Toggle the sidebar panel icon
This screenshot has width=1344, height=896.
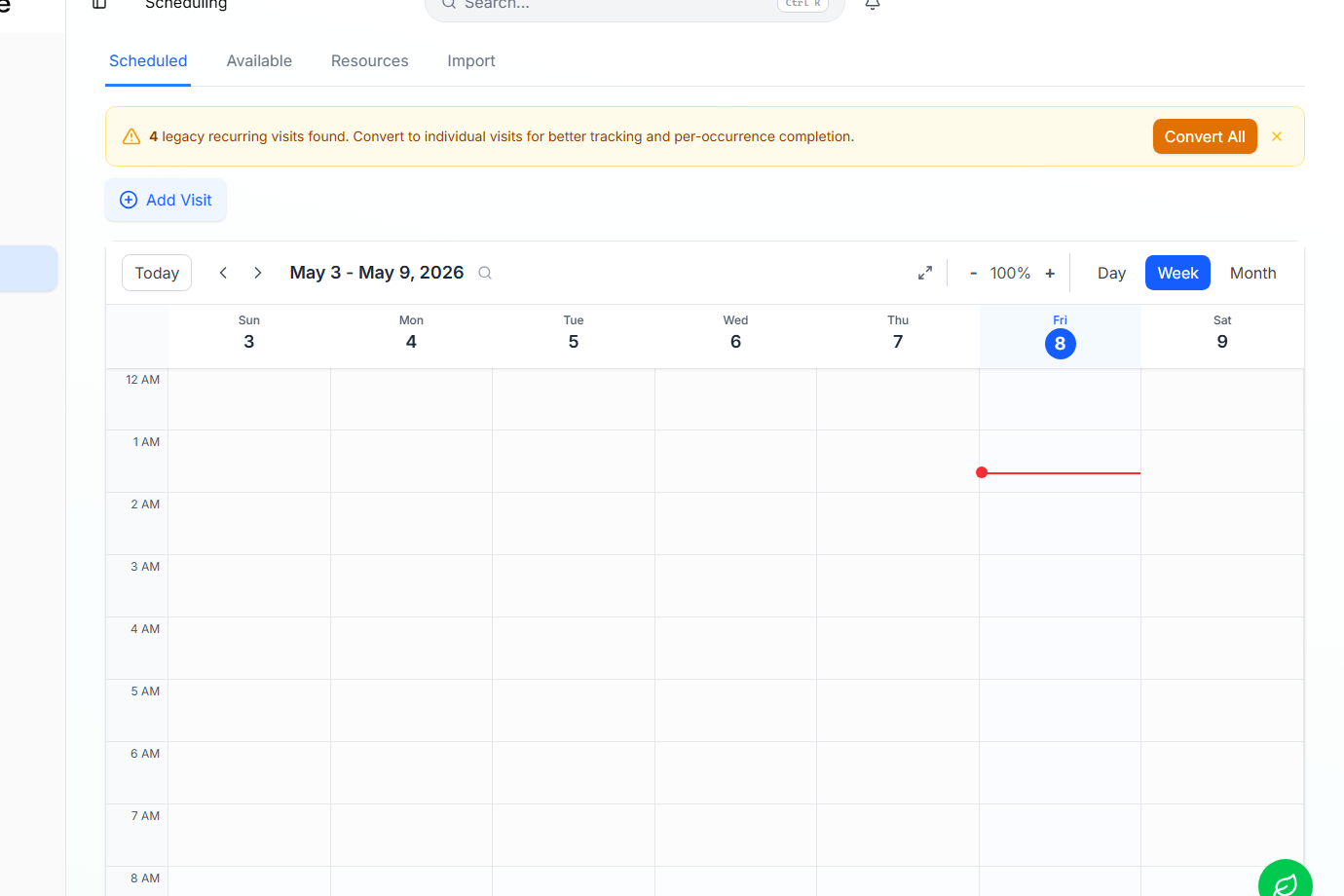click(99, 4)
